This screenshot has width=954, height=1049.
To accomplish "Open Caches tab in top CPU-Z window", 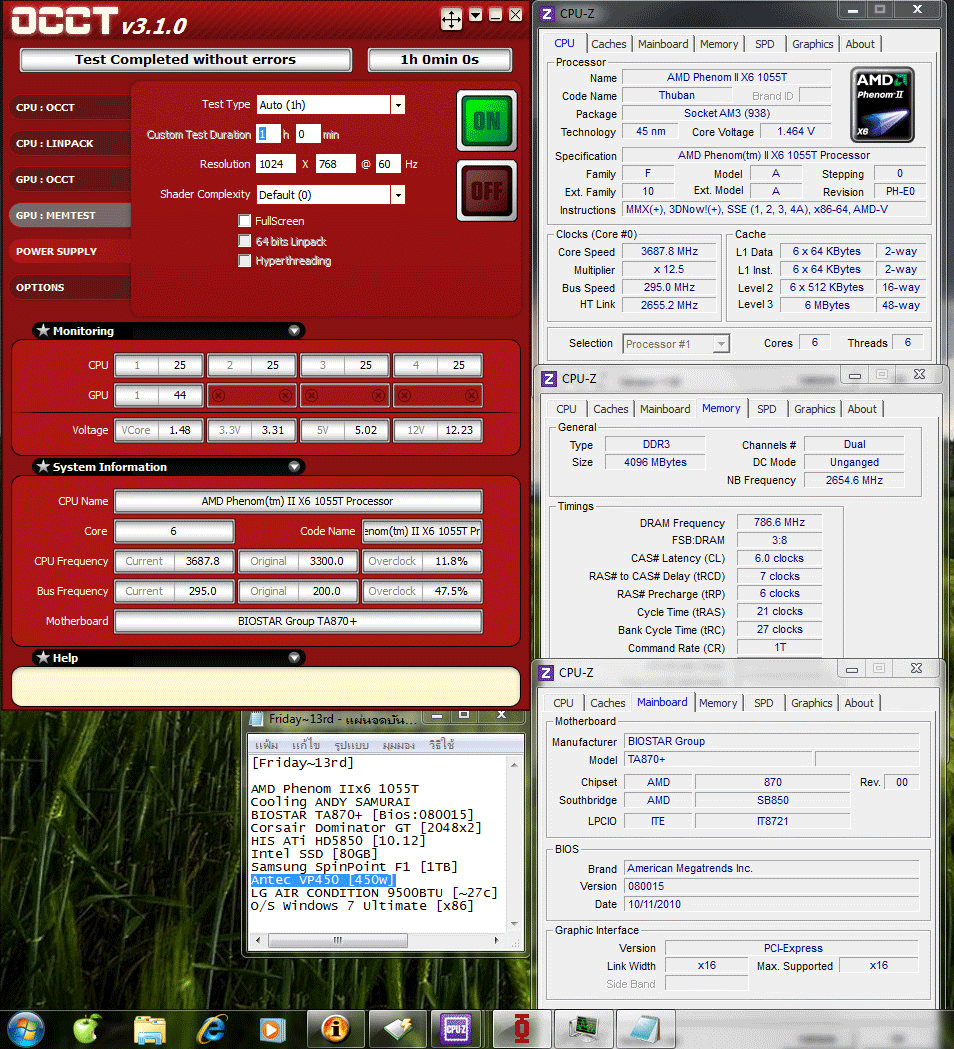I will point(609,44).
